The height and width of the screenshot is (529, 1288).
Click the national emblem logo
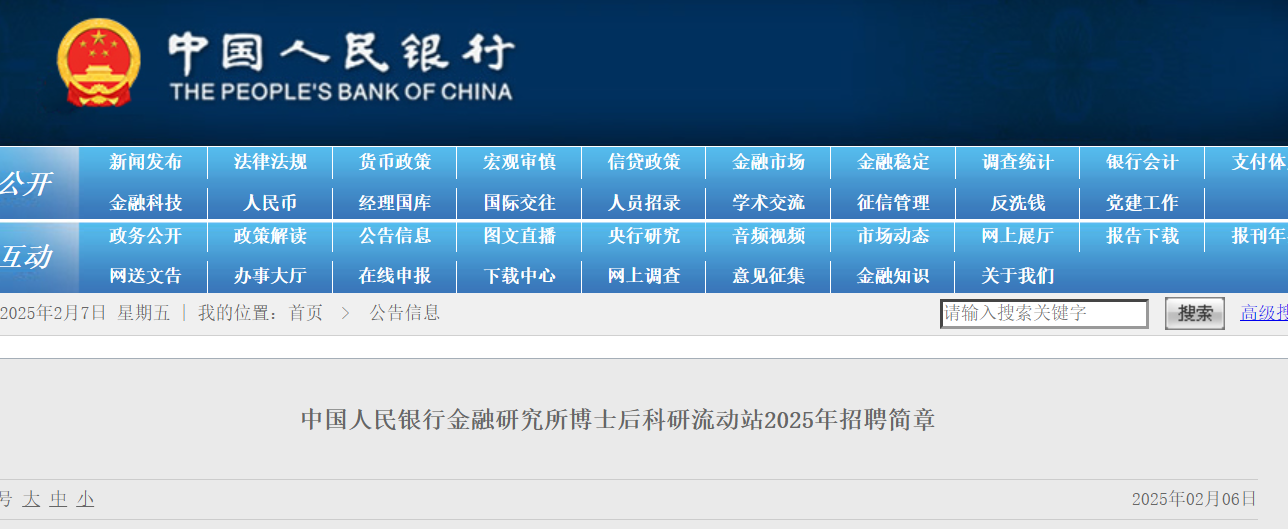(x=99, y=63)
